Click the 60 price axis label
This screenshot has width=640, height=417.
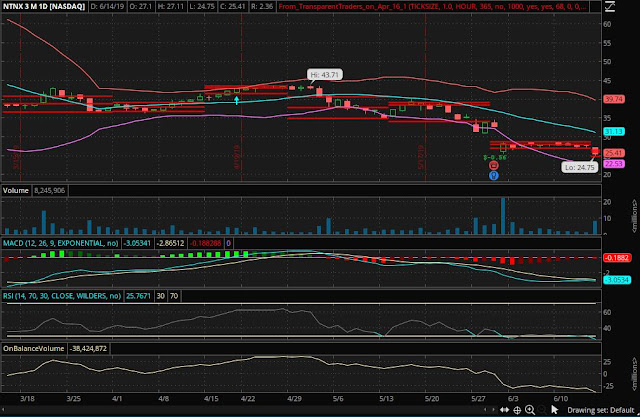[x=607, y=24]
